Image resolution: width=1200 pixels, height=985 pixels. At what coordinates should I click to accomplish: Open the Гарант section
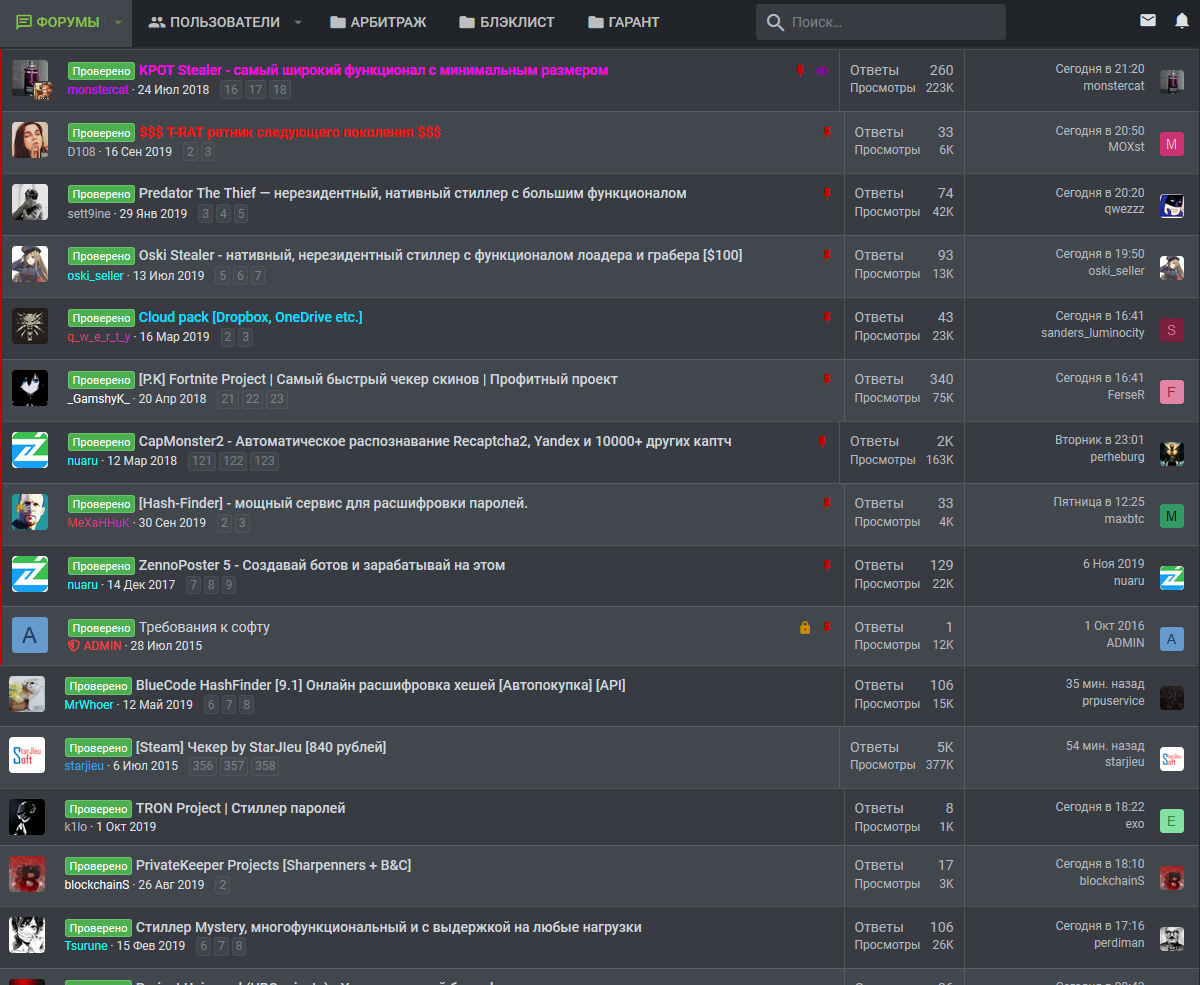624,22
